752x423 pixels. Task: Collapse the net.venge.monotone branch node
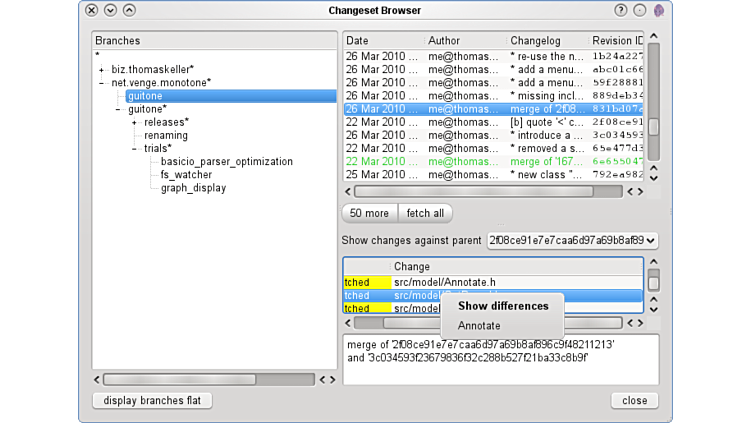coord(101,83)
